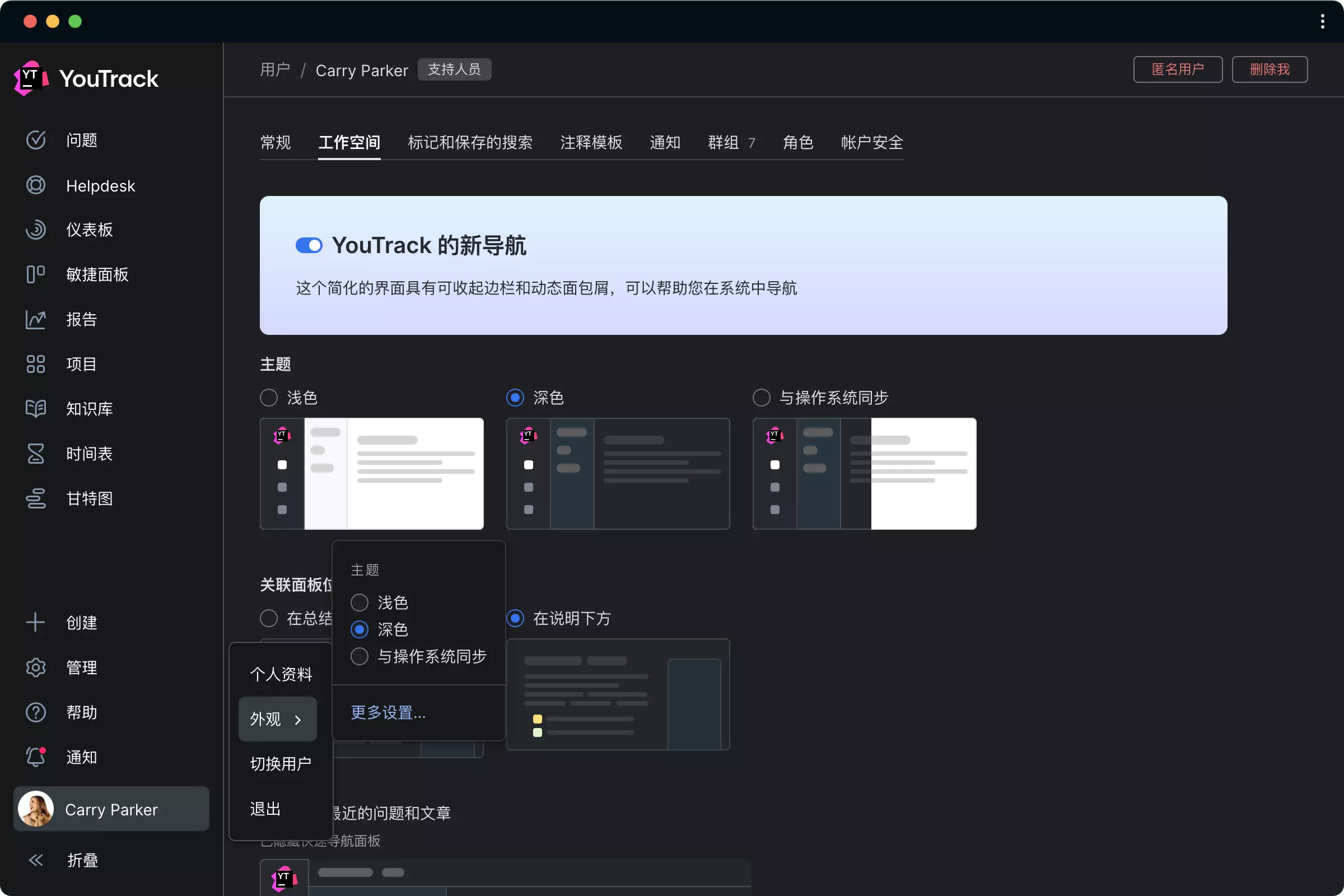Click the 敏捷面板 agile boards icon

pos(35,274)
